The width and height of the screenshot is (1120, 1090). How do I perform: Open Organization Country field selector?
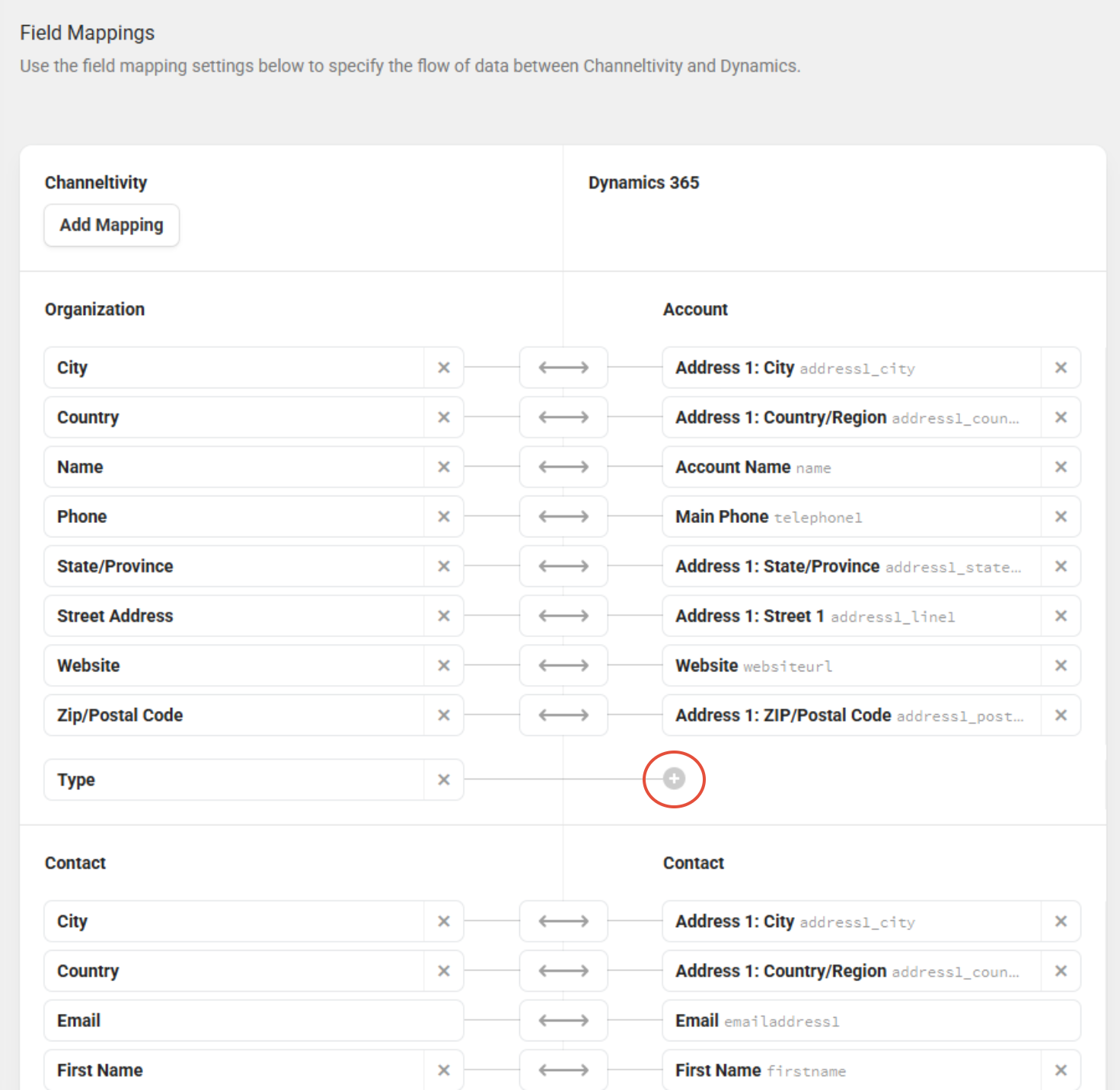[x=235, y=417]
